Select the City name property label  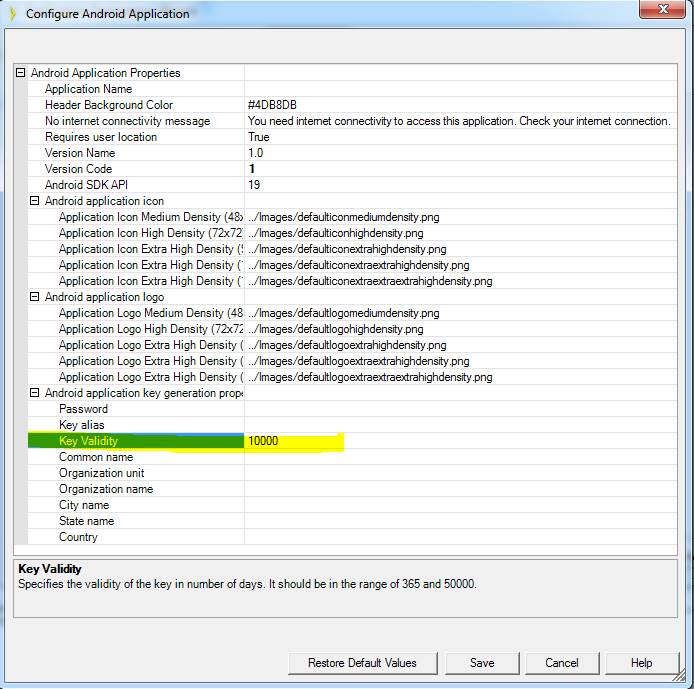[x=84, y=505]
